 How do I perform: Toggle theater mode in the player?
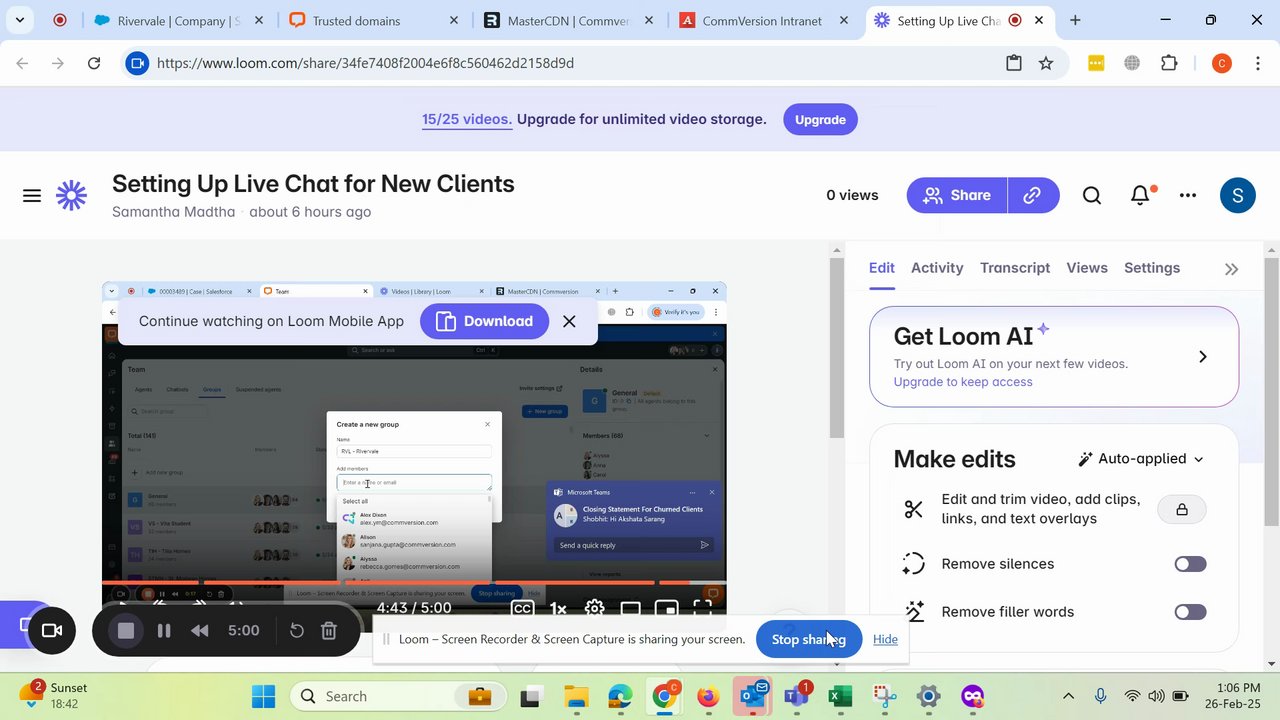630,608
